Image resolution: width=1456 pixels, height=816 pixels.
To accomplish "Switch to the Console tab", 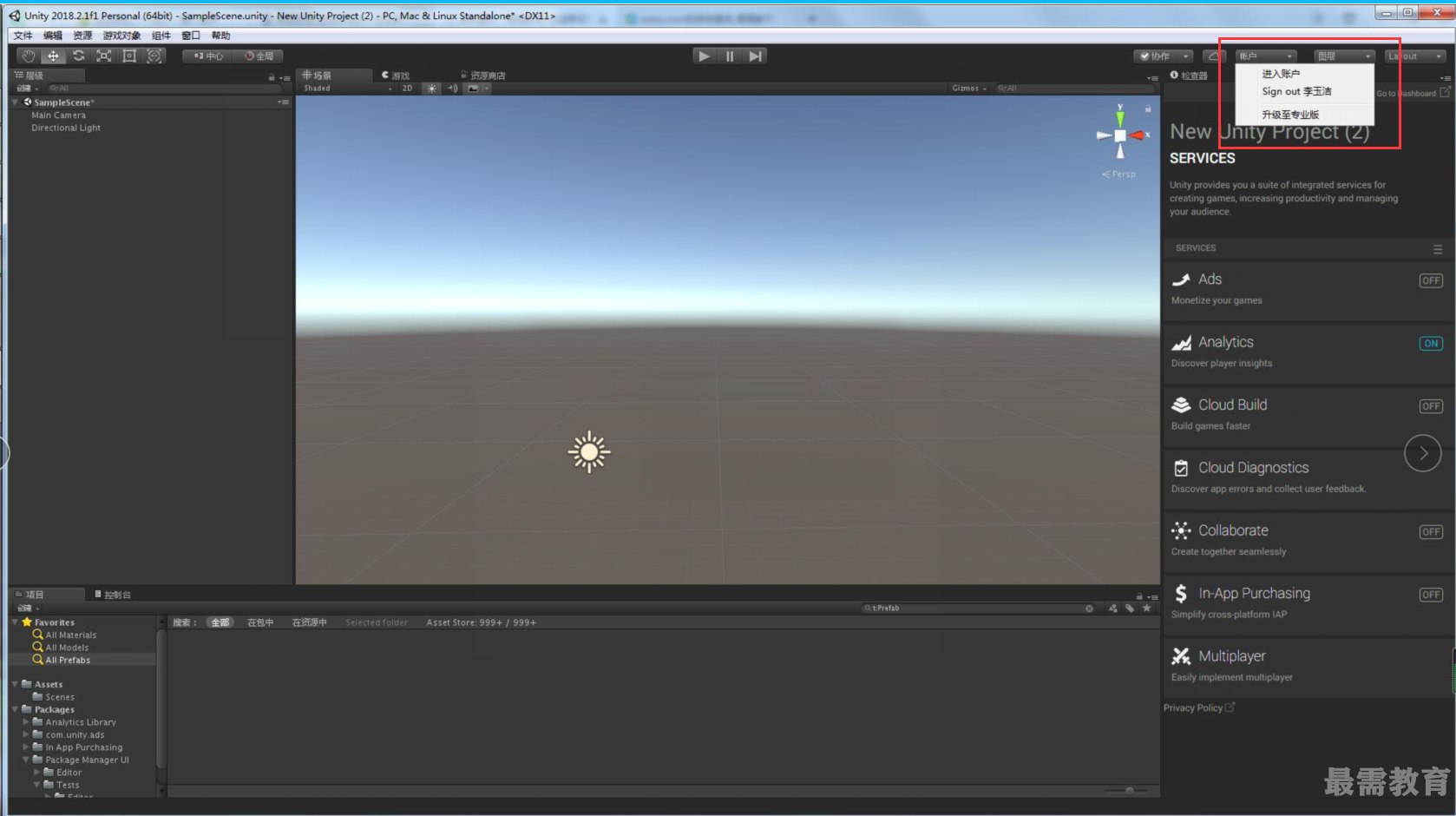I will point(113,595).
